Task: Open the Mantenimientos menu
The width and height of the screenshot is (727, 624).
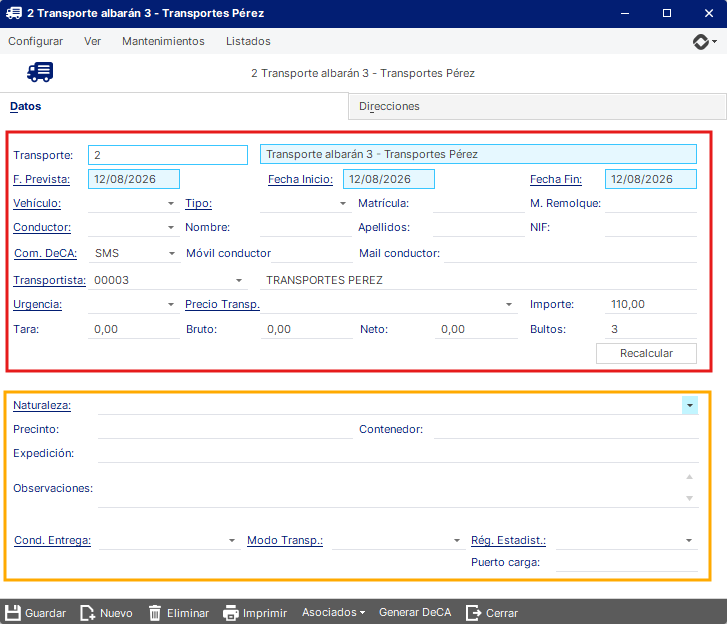Action: (163, 41)
